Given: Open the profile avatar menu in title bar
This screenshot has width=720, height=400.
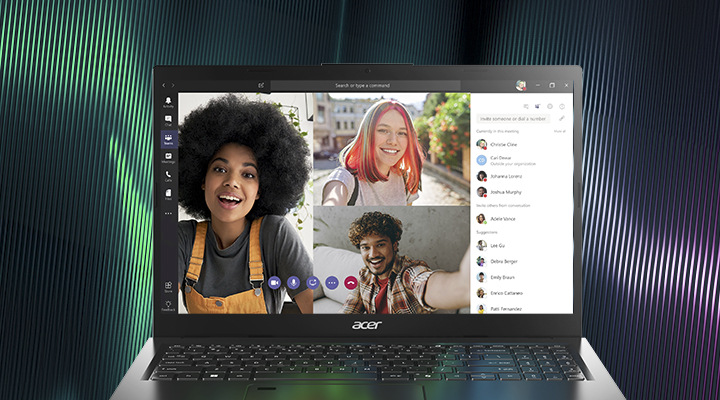Looking at the screenshot, I should [520, 86].
